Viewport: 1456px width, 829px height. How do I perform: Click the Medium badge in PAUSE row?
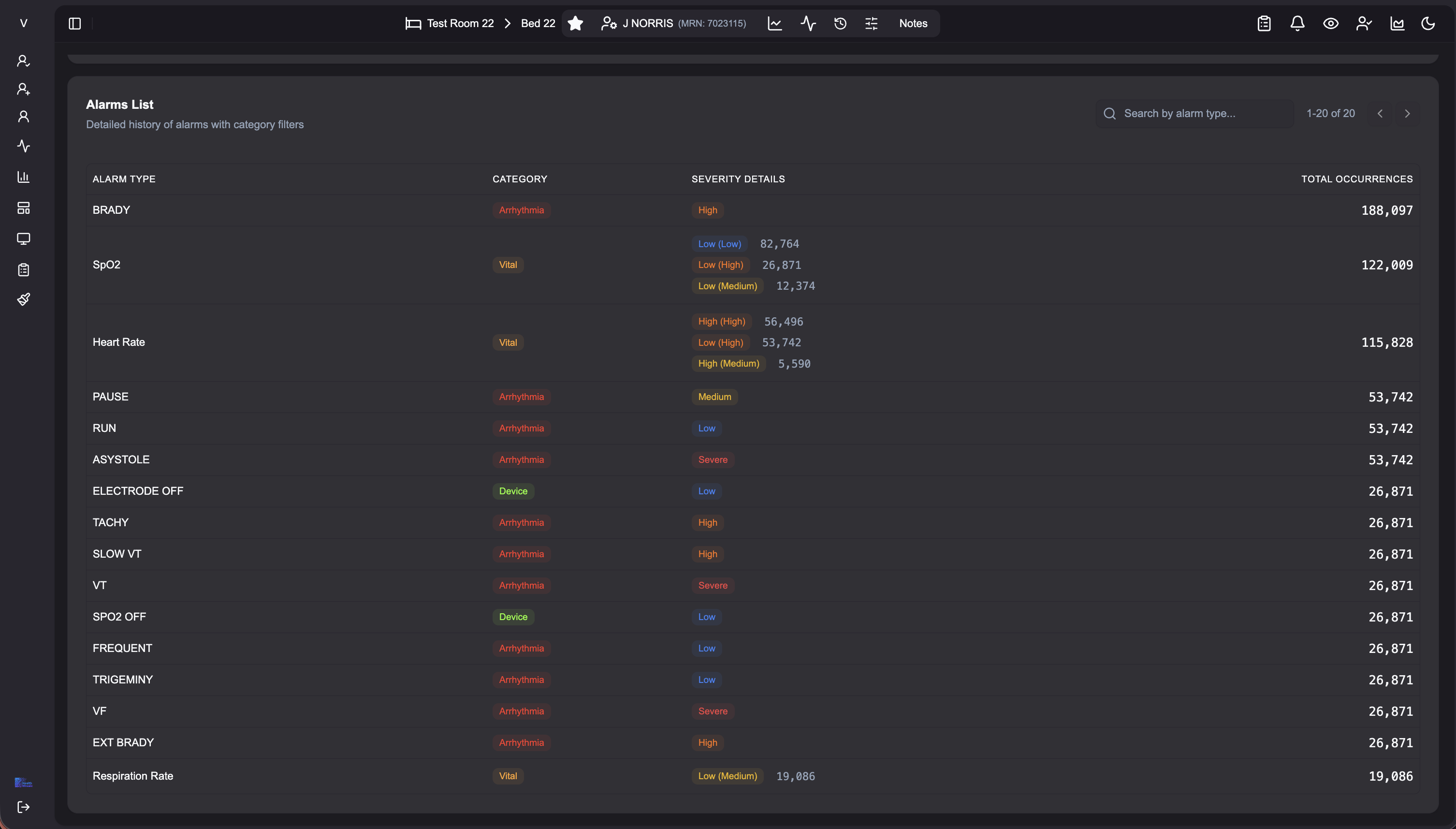(x=714, y=397)
